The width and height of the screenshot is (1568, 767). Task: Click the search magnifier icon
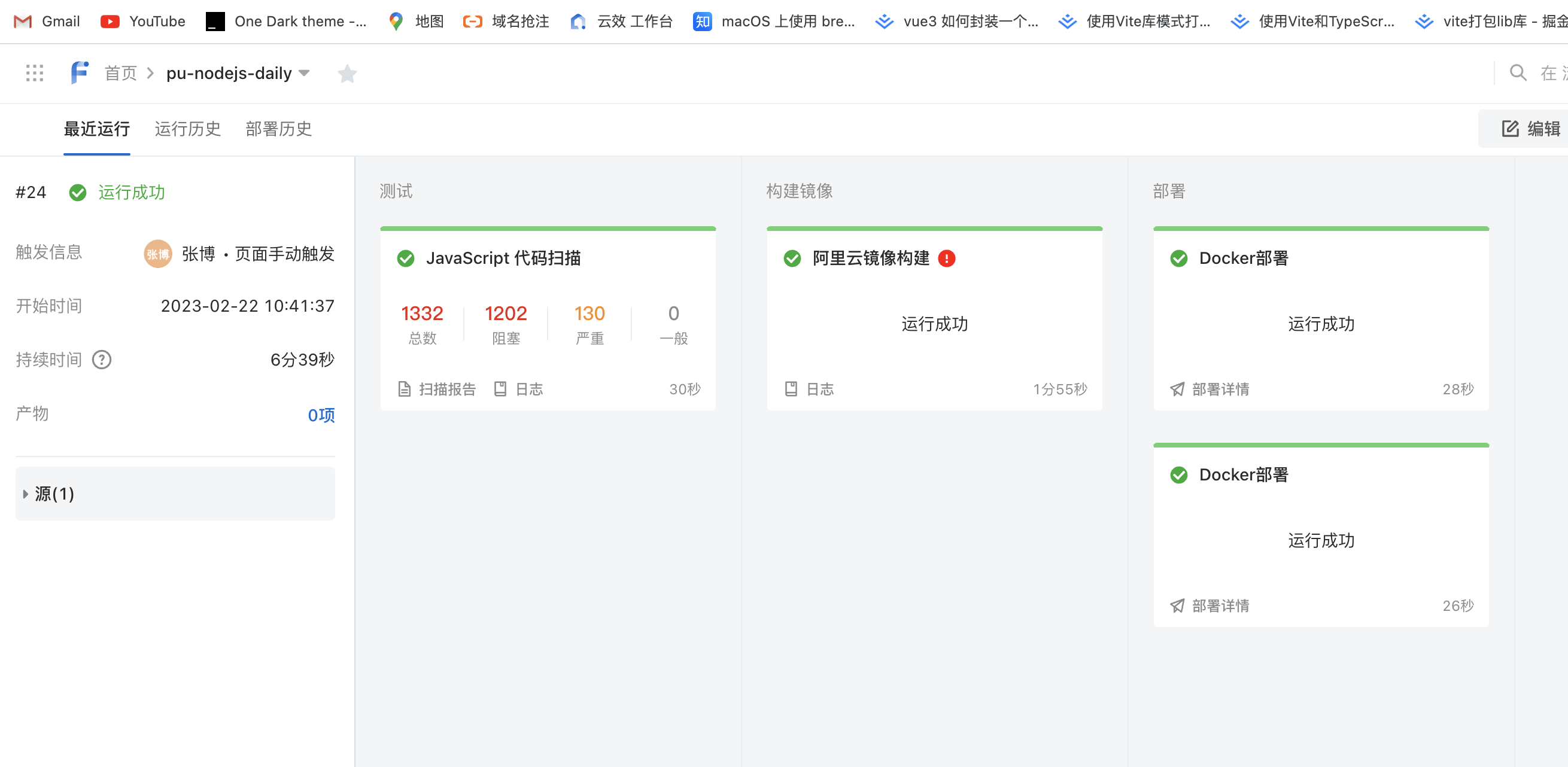pyautogui.click(x=1518, y=73)
